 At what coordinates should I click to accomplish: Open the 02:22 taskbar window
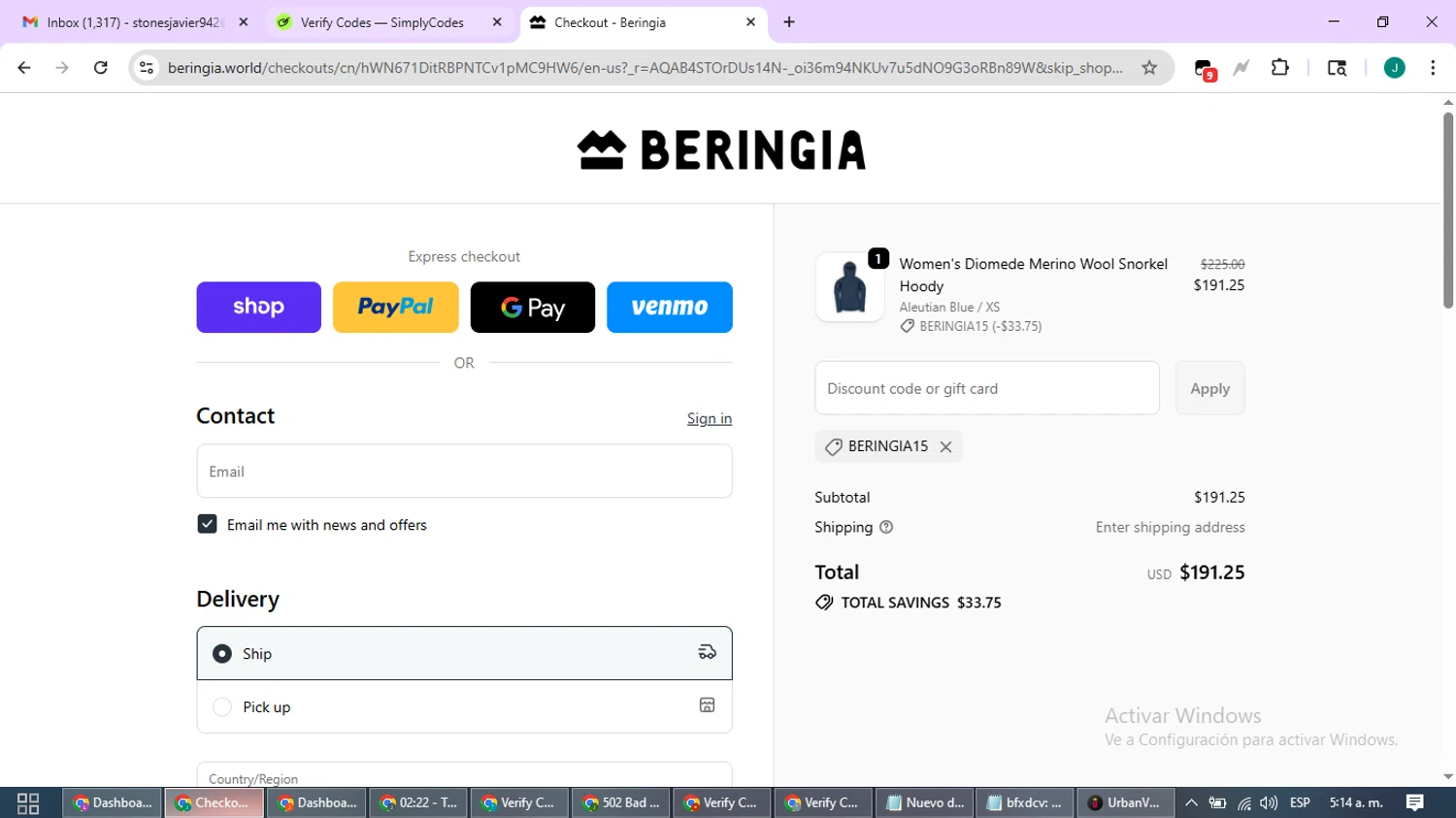point(418,802)
